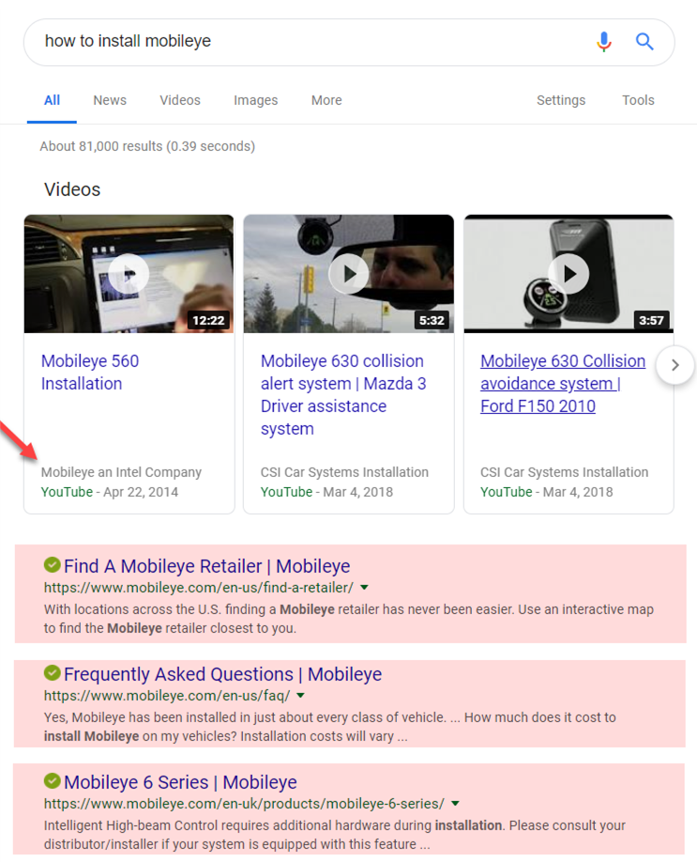Open the More search menu
The width and height of the screenshot is (697, 862).
click(326, 100)
